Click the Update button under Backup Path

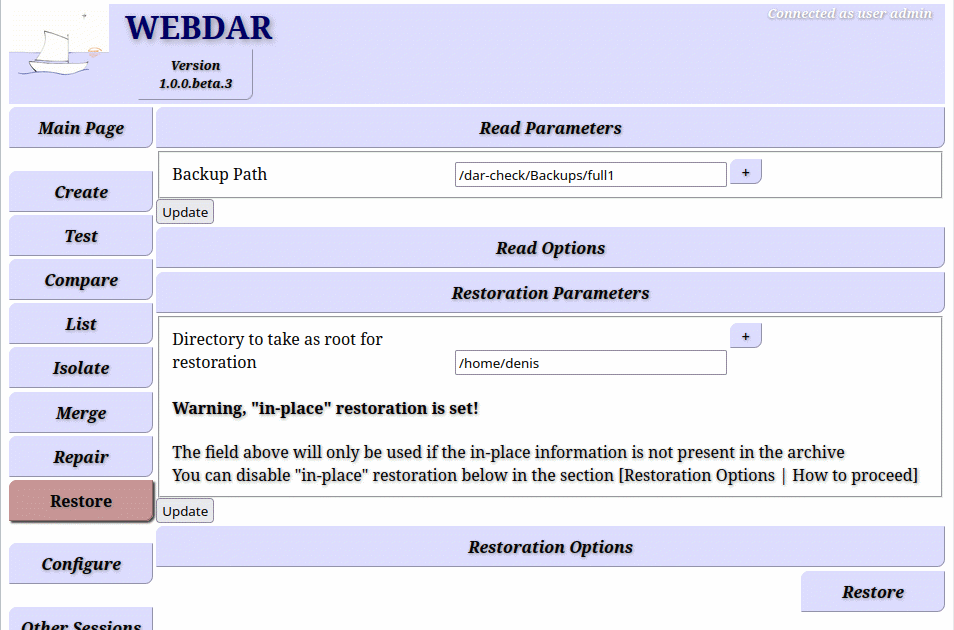pyautogui.click(x=185, y=212)
